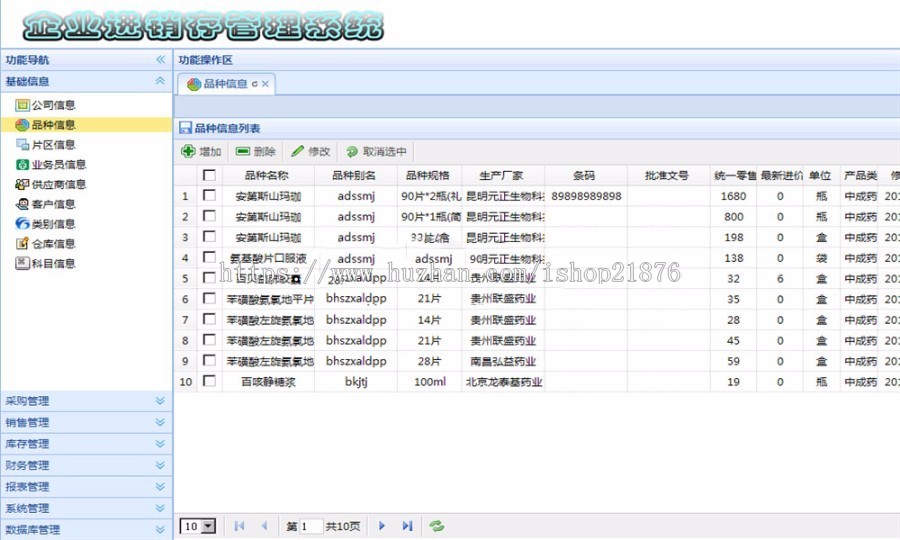Click the 片区信息 icon
This screenshot has width=900, height=540.
pyautogui.click(x=22, y=145)
